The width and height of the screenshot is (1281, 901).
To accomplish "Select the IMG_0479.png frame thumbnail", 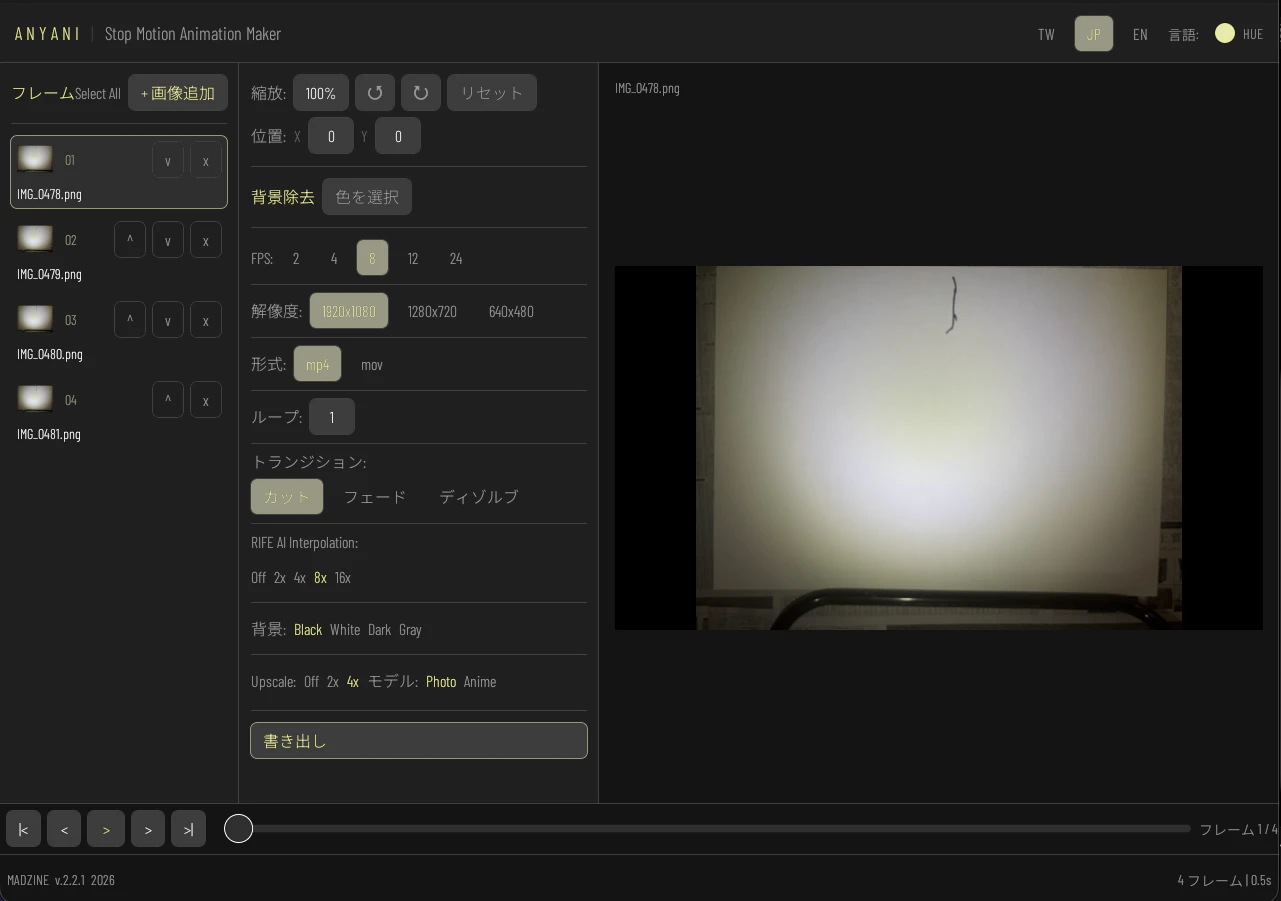I will coord(36,239).
